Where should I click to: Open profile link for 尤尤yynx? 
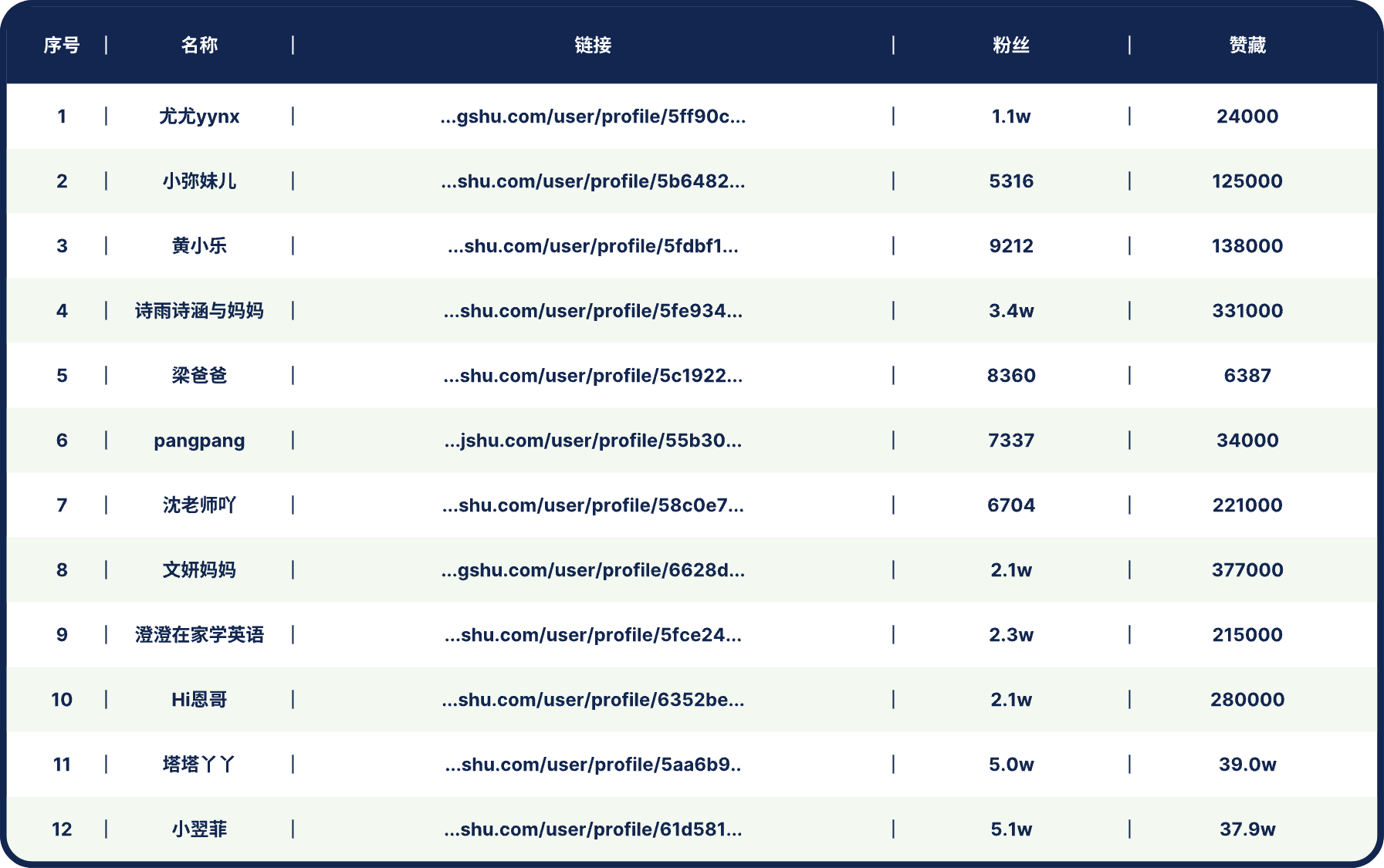593,117
